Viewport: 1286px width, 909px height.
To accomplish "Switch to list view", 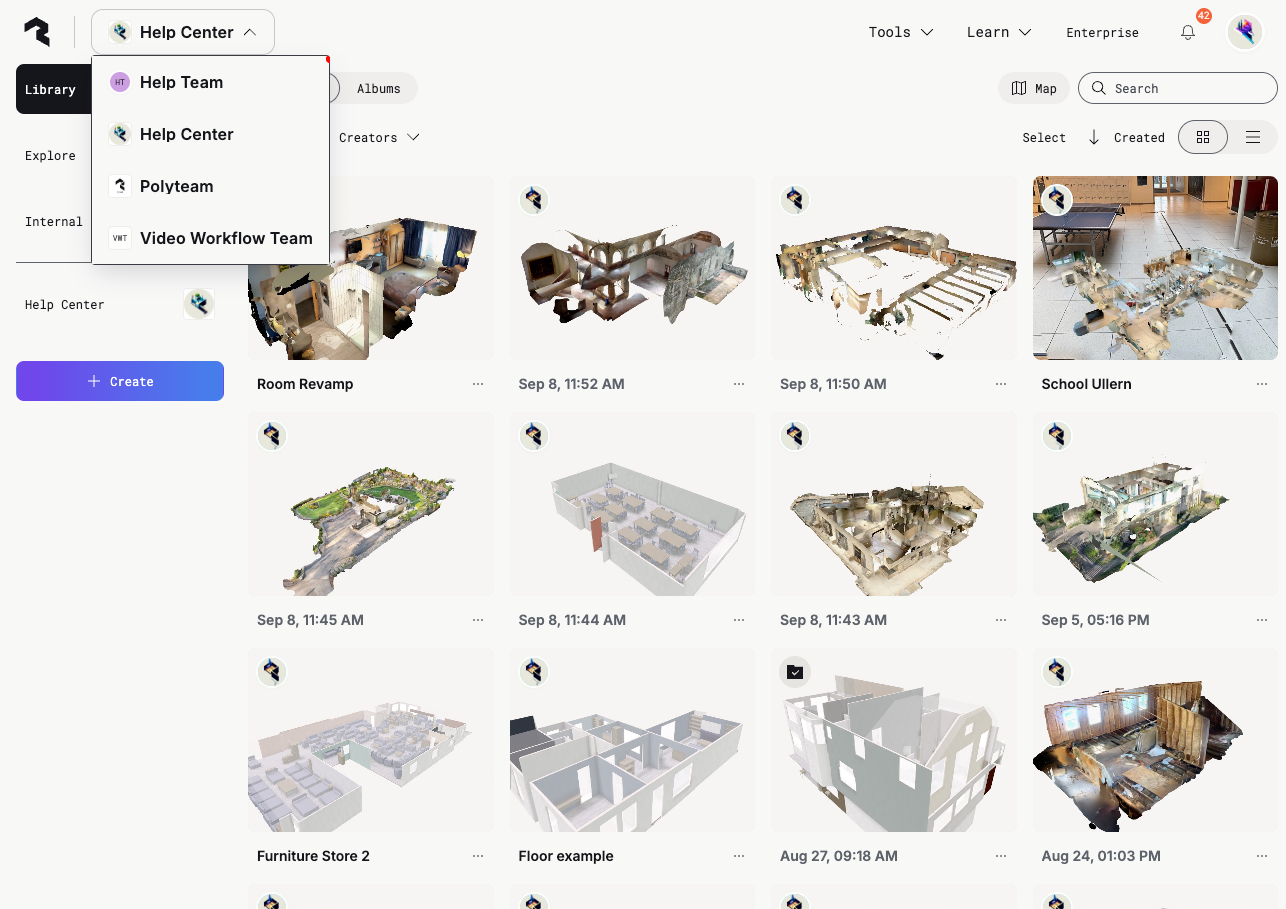I will (x=1252, y=138).
